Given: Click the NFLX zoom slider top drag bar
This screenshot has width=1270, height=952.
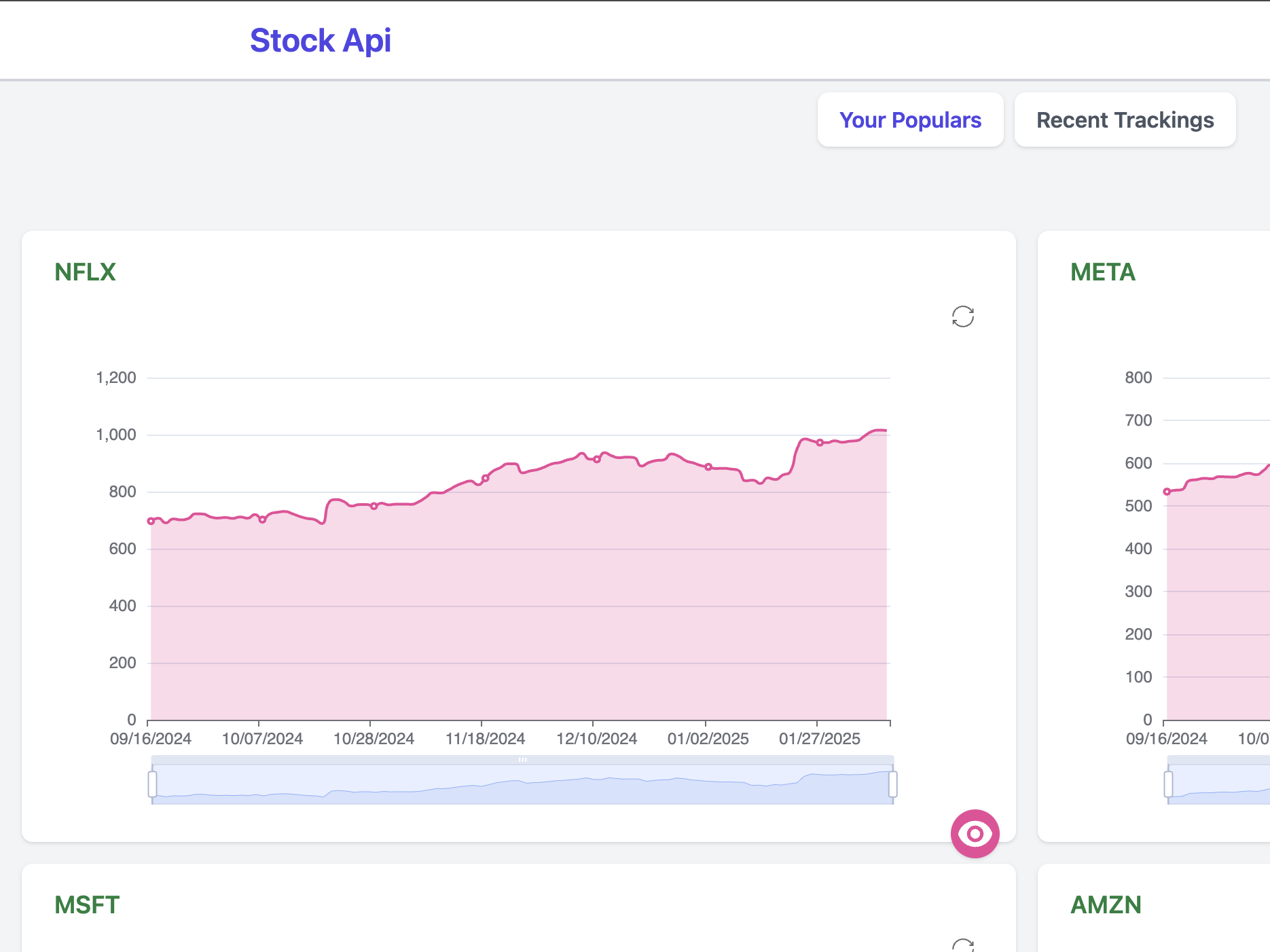Looking at the screenshot, I should click(522, 760).
